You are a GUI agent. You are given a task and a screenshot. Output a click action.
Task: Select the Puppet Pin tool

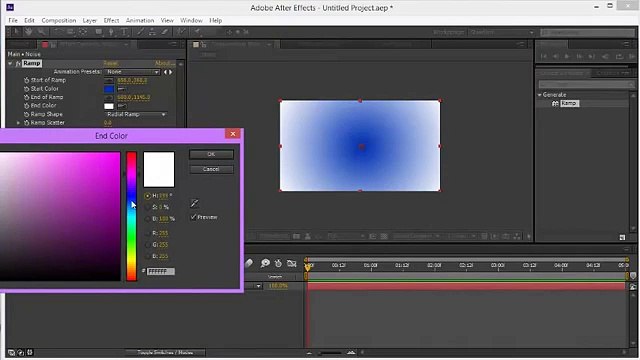point(197,32)
